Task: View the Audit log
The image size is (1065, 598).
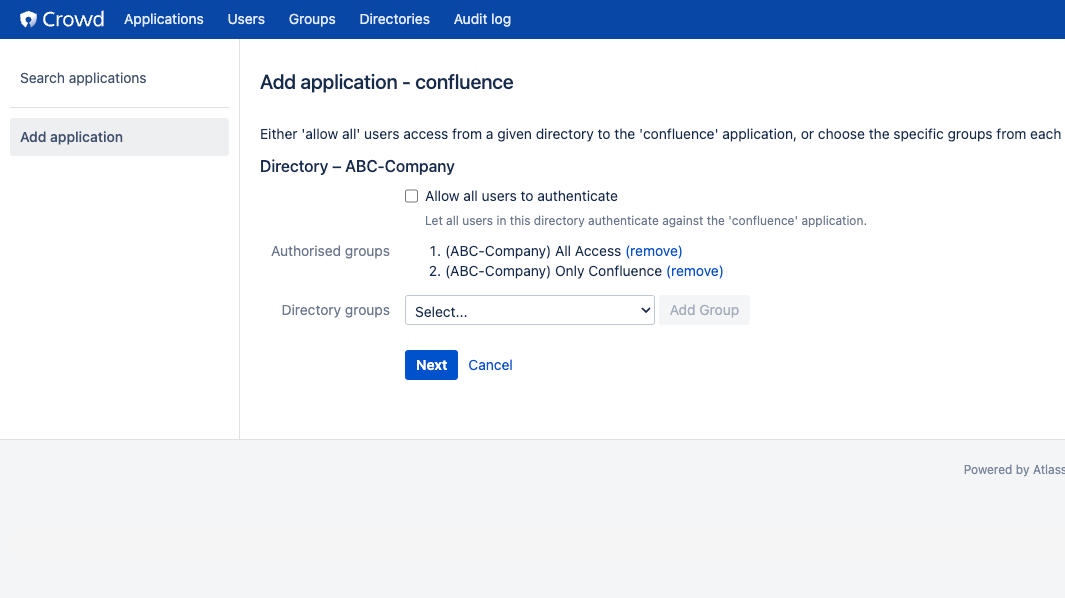Action: click(x=482, y=19)
